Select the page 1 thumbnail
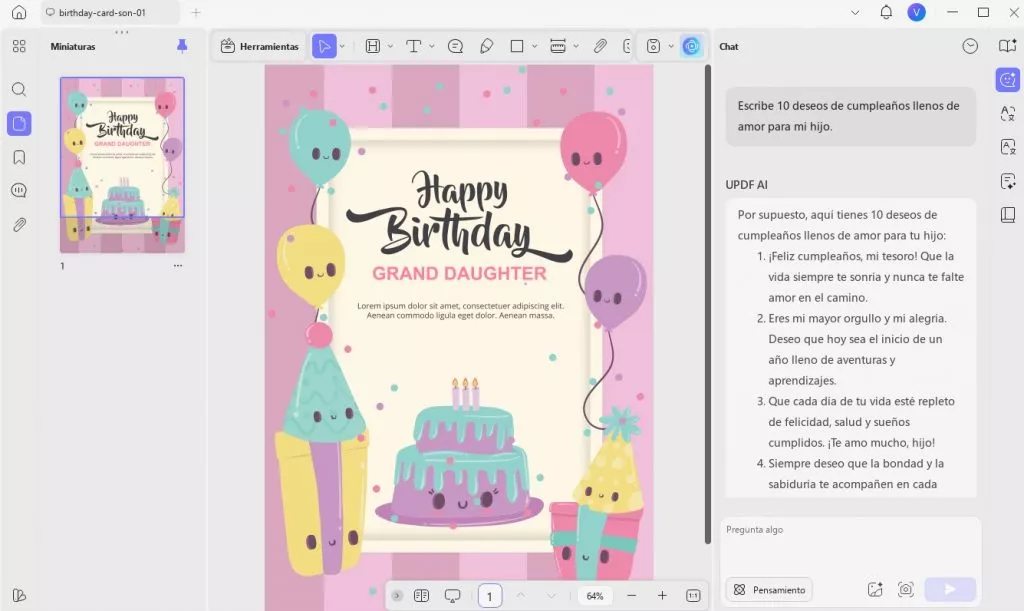The height and width of the screenshot is (611, 1024). pos(122,165)
